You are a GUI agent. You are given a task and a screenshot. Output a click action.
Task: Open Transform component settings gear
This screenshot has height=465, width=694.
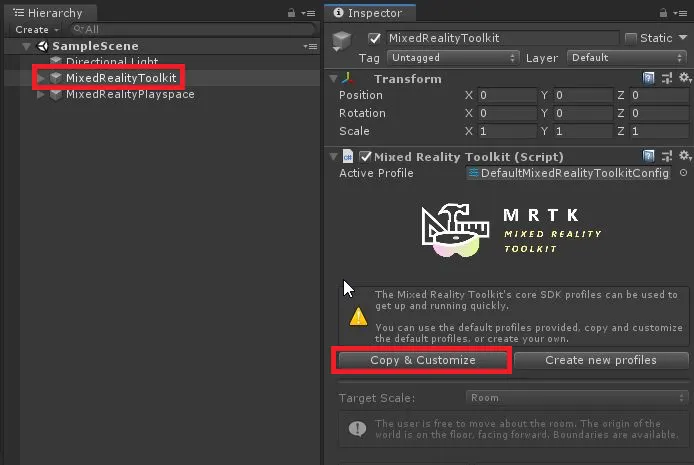click(685, 78)
